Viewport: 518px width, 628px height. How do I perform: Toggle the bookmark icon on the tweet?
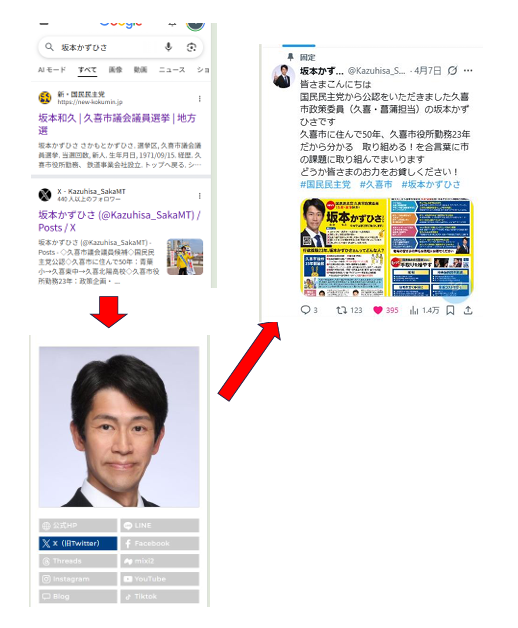point(450,310)
